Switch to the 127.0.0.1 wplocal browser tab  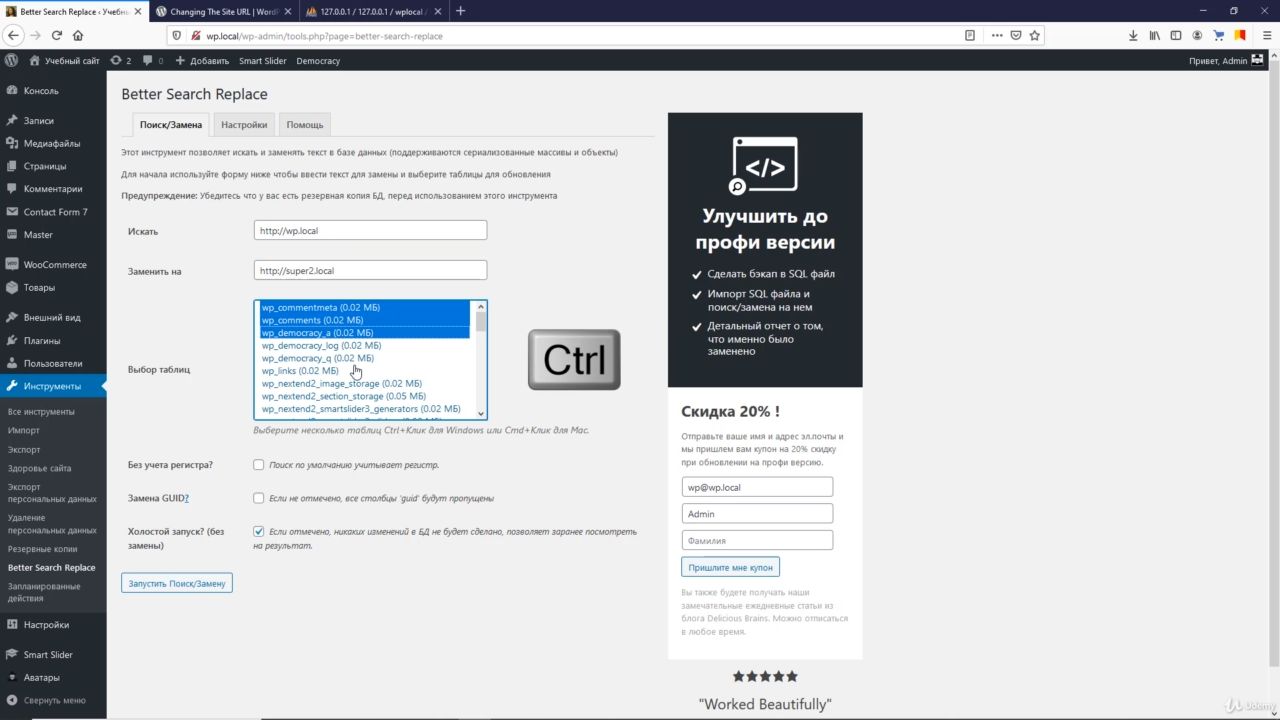coord(373,11)
